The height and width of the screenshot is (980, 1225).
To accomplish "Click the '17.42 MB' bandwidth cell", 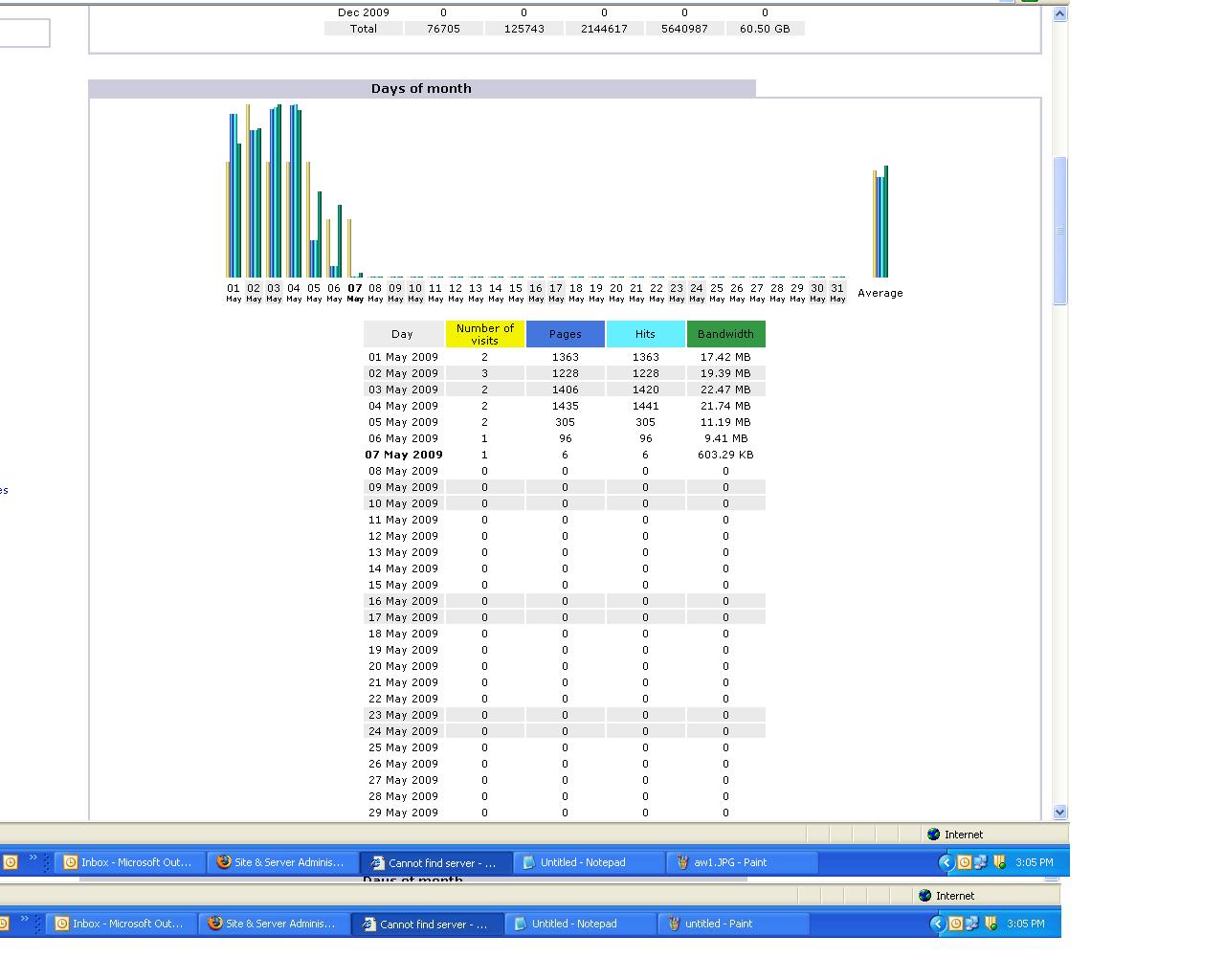I will 725,357.
